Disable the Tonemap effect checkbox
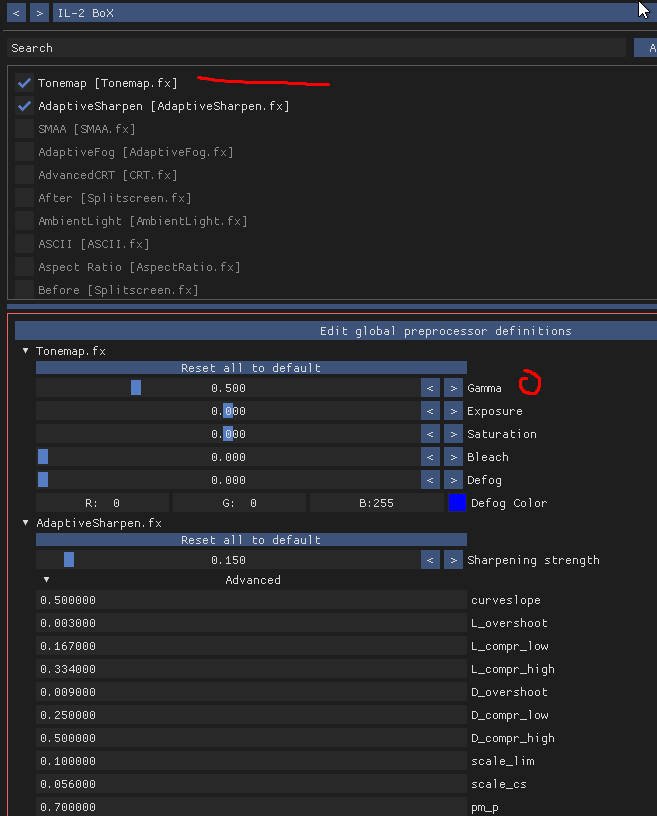The width and height of the screenshot is (657, 816). coord(25,83)
